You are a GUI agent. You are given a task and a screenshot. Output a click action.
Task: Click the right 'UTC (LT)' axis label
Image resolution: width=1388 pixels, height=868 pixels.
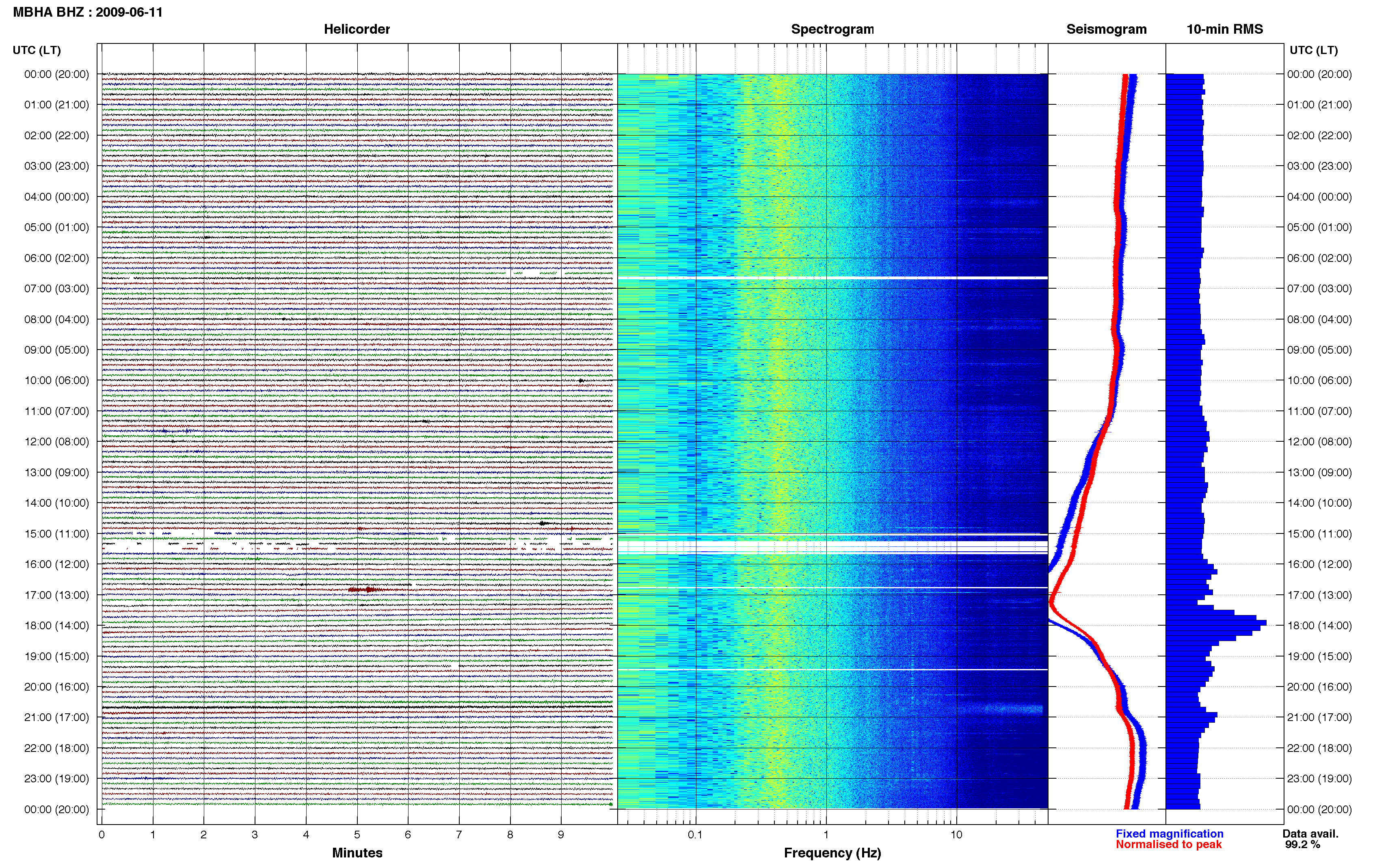(1313, 50)
